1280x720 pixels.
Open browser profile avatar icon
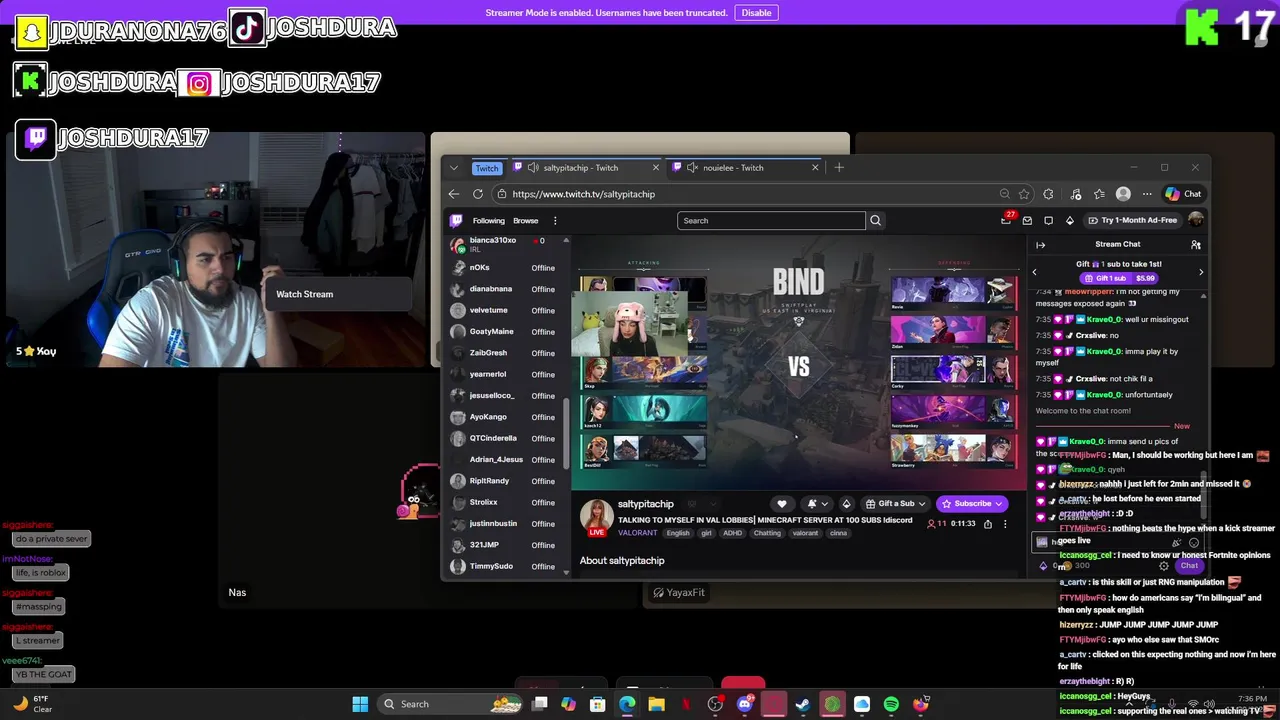pyautogui.click(x=1123, y=194)
